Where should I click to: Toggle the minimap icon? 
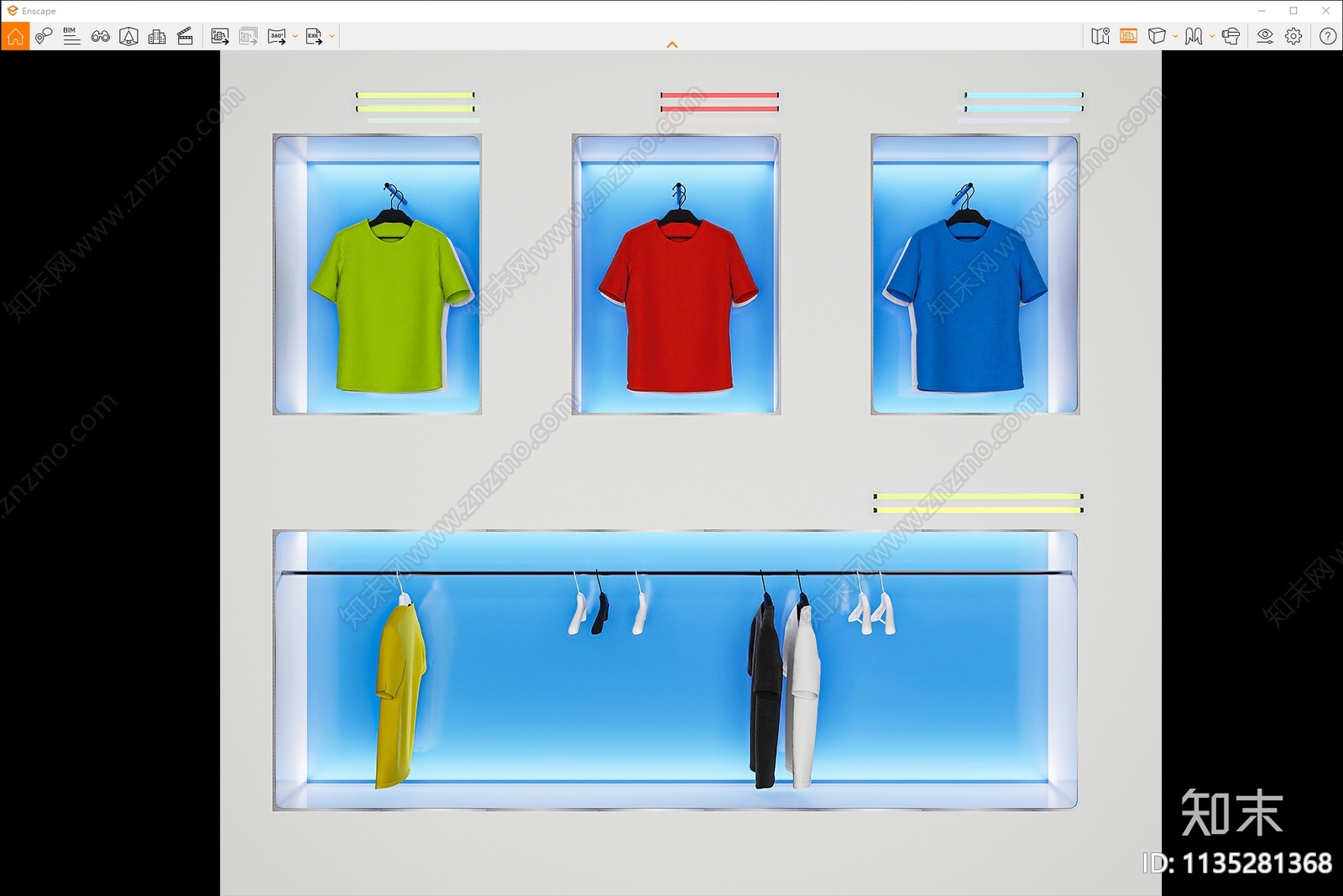click(1100, 36)
